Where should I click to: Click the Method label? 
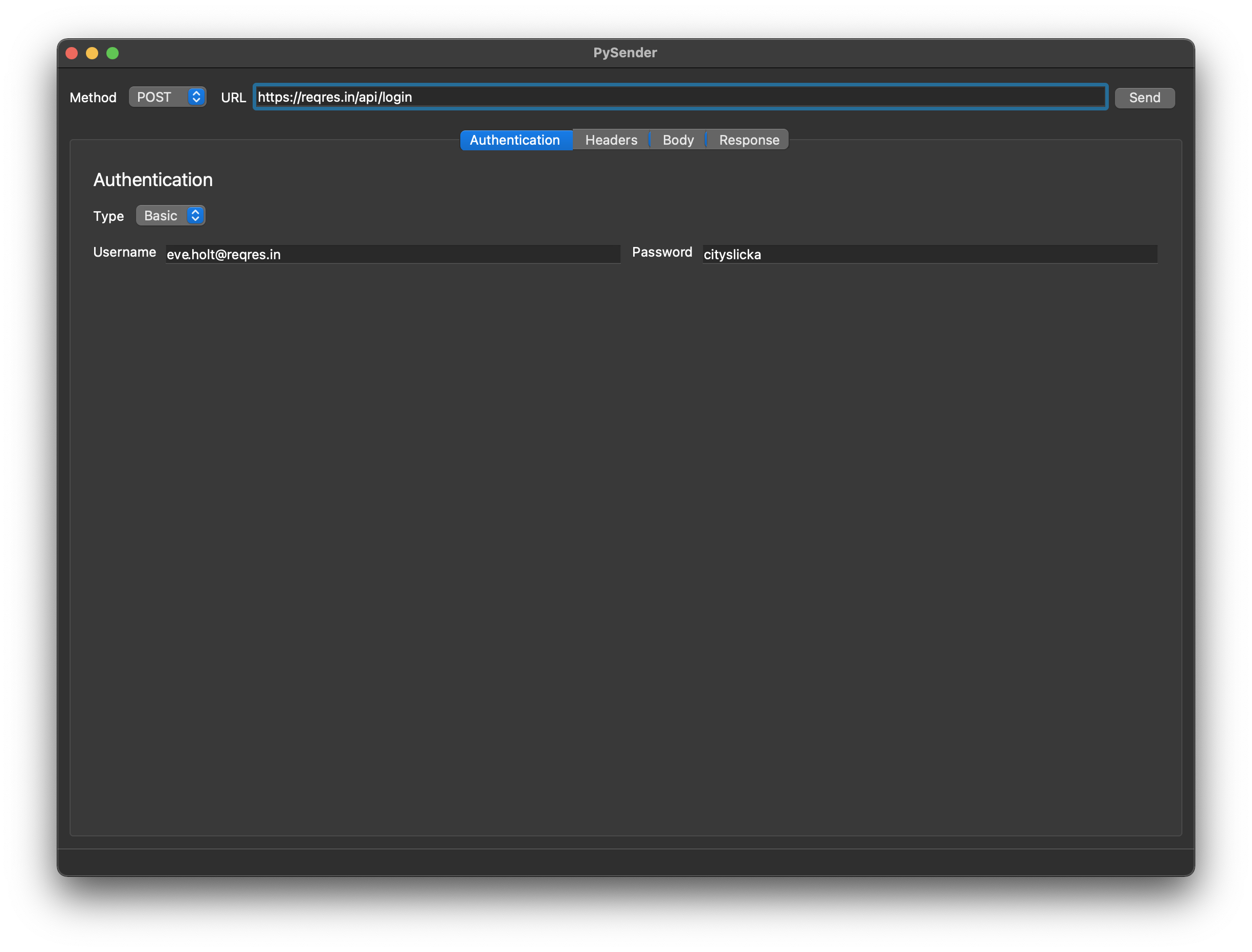coord(93,97)
